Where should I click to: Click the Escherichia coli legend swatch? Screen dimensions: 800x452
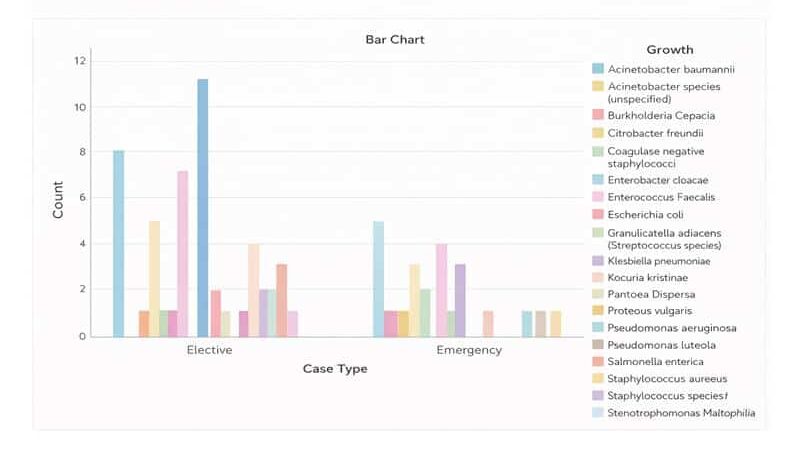(x=598, y=214)
